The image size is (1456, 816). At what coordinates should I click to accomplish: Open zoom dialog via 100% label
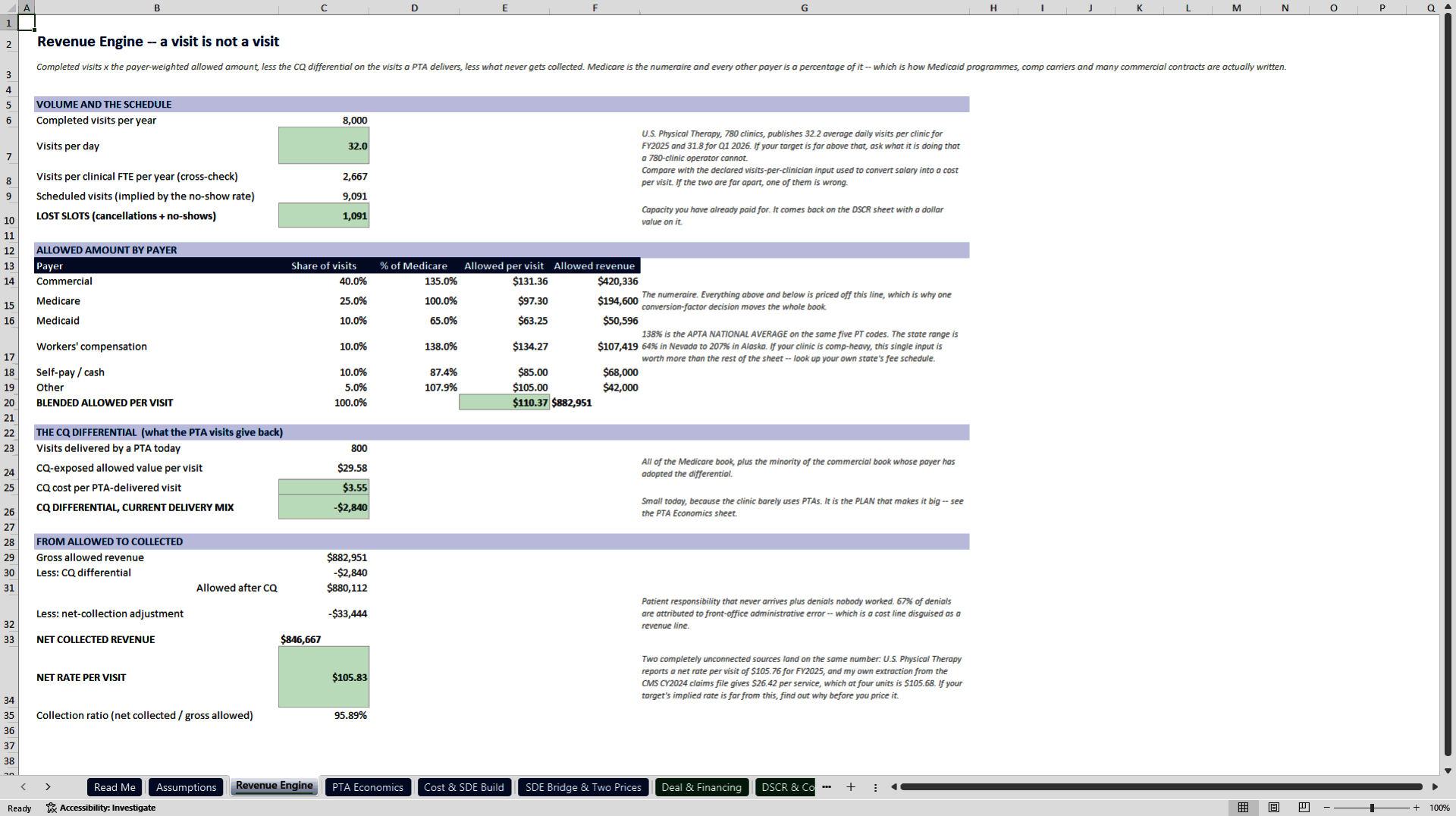click(x=1439, y=808)
